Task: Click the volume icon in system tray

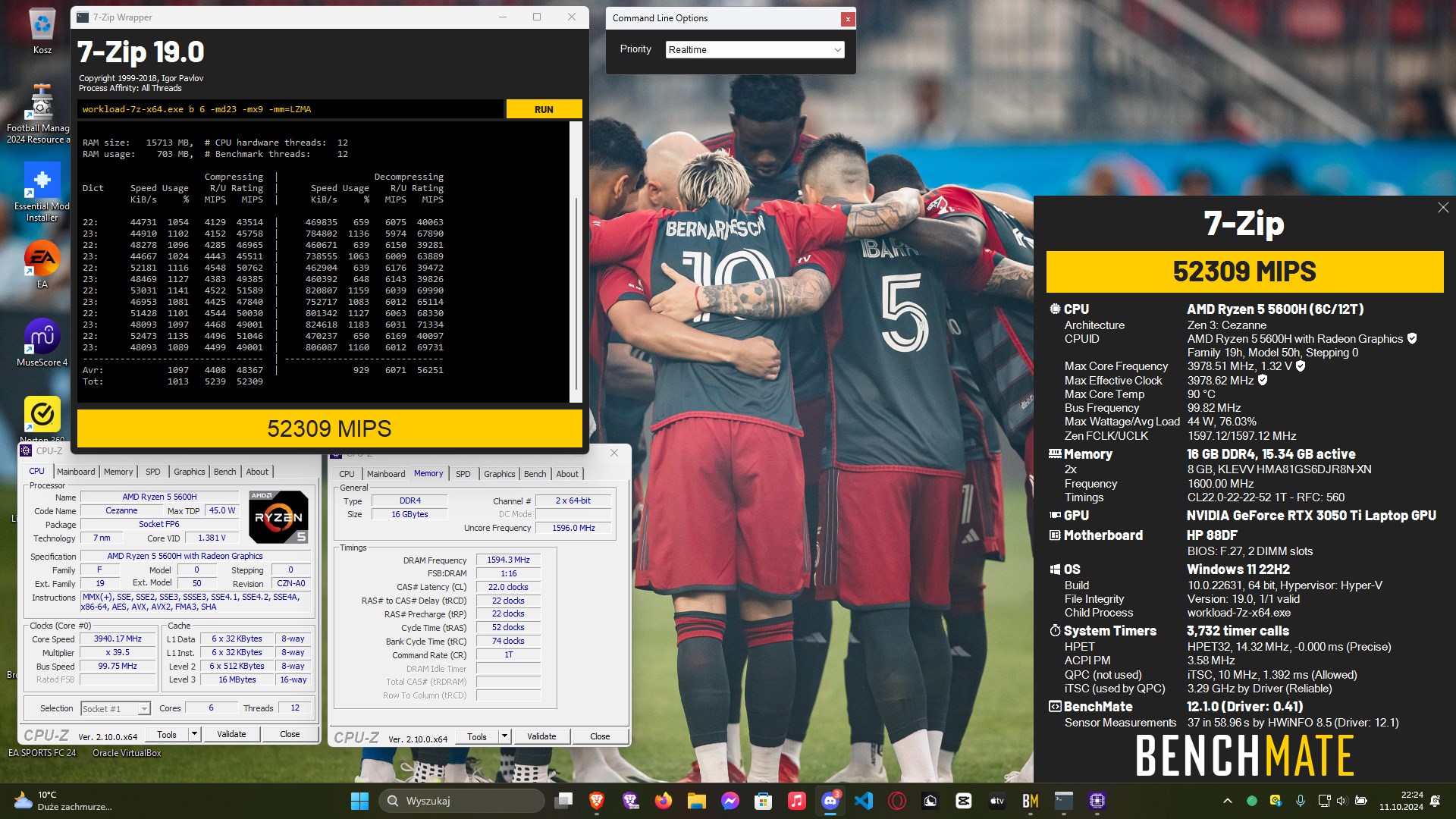Action: pyautogui.click(x=1341, y=801)
